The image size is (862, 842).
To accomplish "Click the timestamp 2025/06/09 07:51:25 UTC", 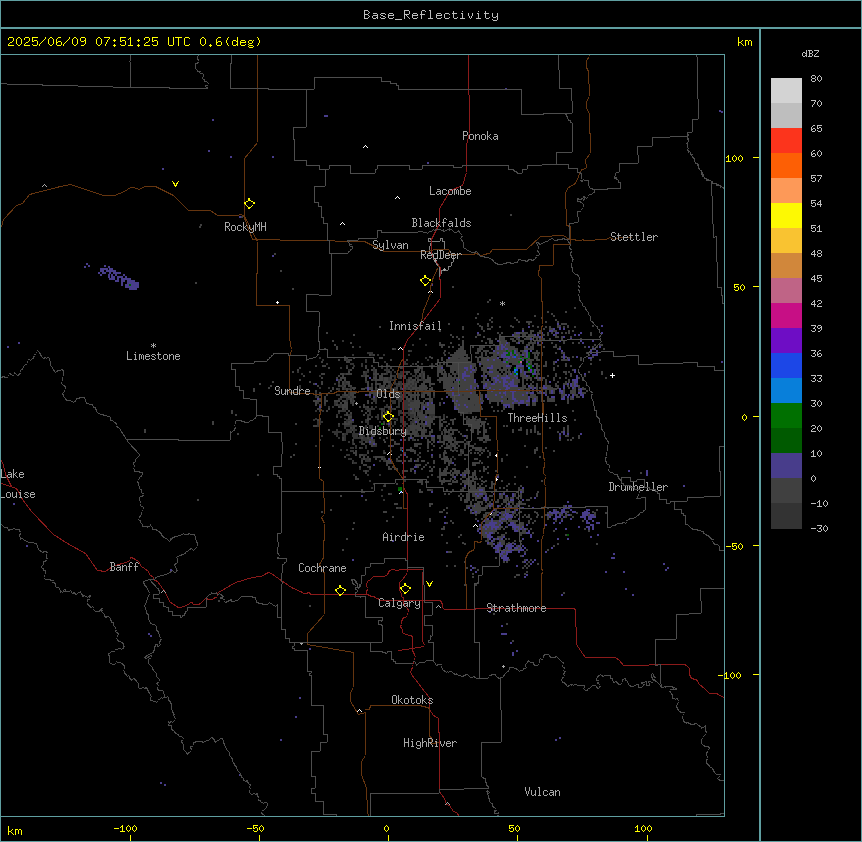I will point(99,42).
